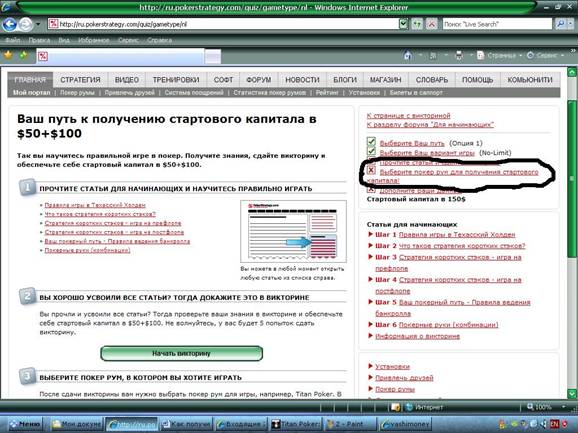This screenshot has width=578, height=433.
Task: Click the page scrollbar up arrow
Action: coord(572,72)
